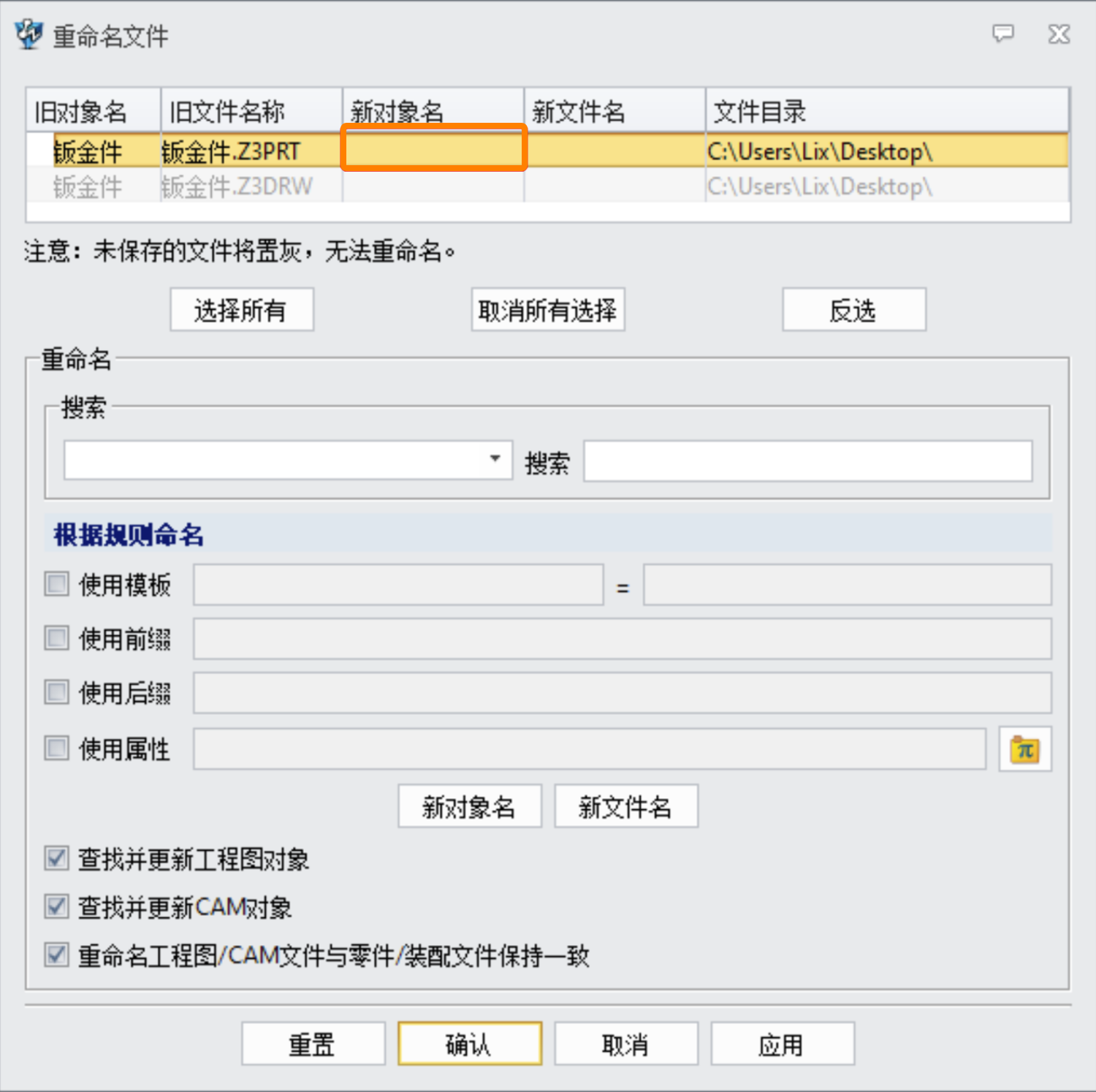Select the 钣金件.Z3PRT file name cell

click(251, 151)
